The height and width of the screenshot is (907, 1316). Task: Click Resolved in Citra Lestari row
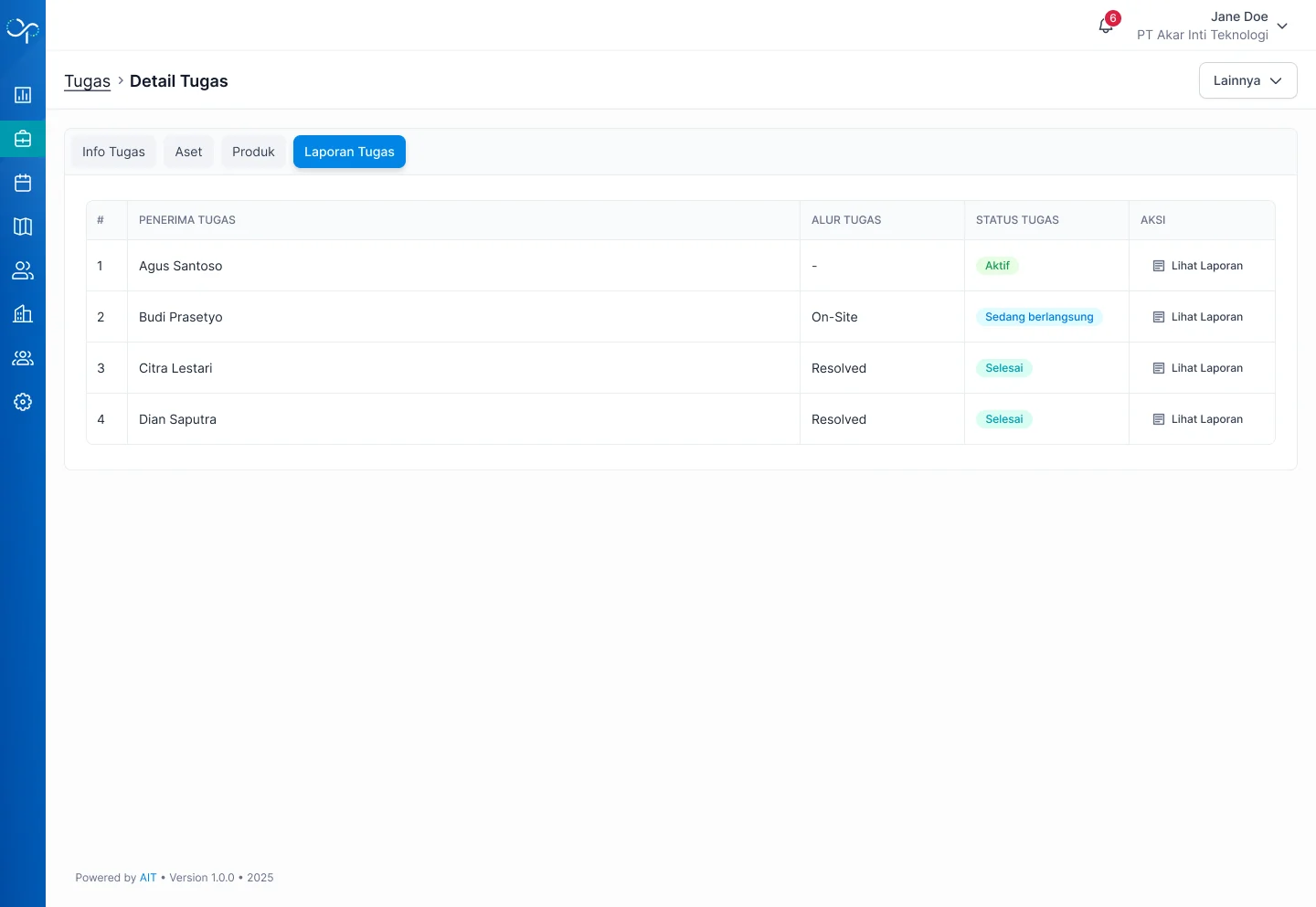(839, 368)
